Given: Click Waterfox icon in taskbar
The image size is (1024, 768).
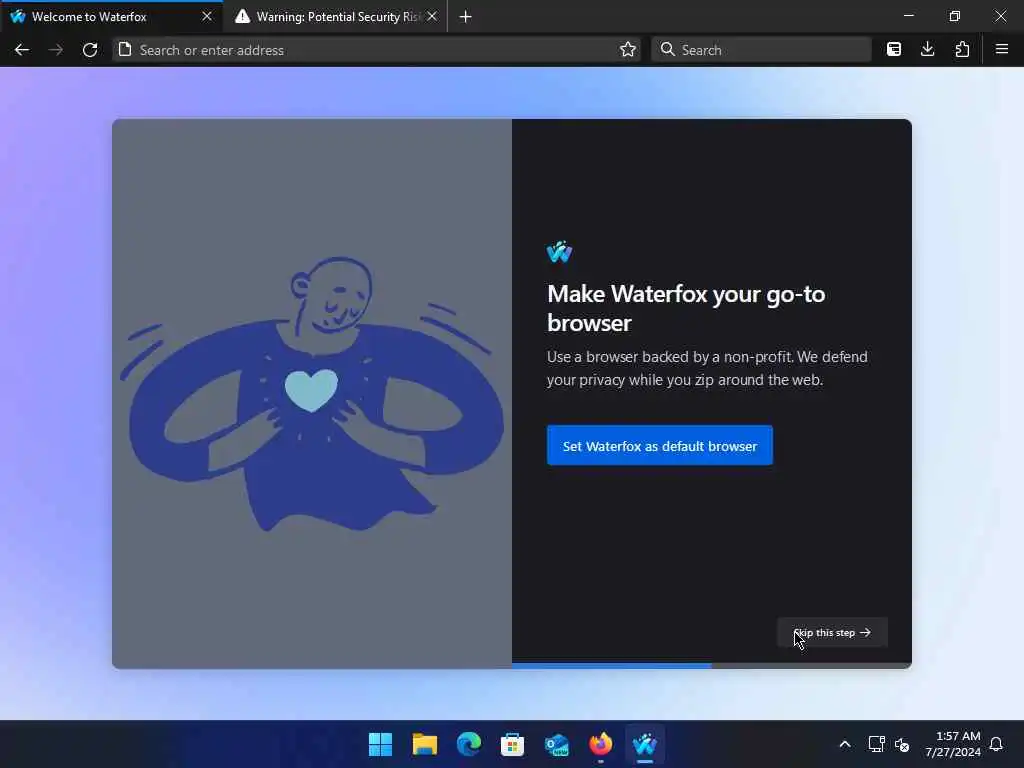Looking at the screenshot, I should (x=645, y=744).
